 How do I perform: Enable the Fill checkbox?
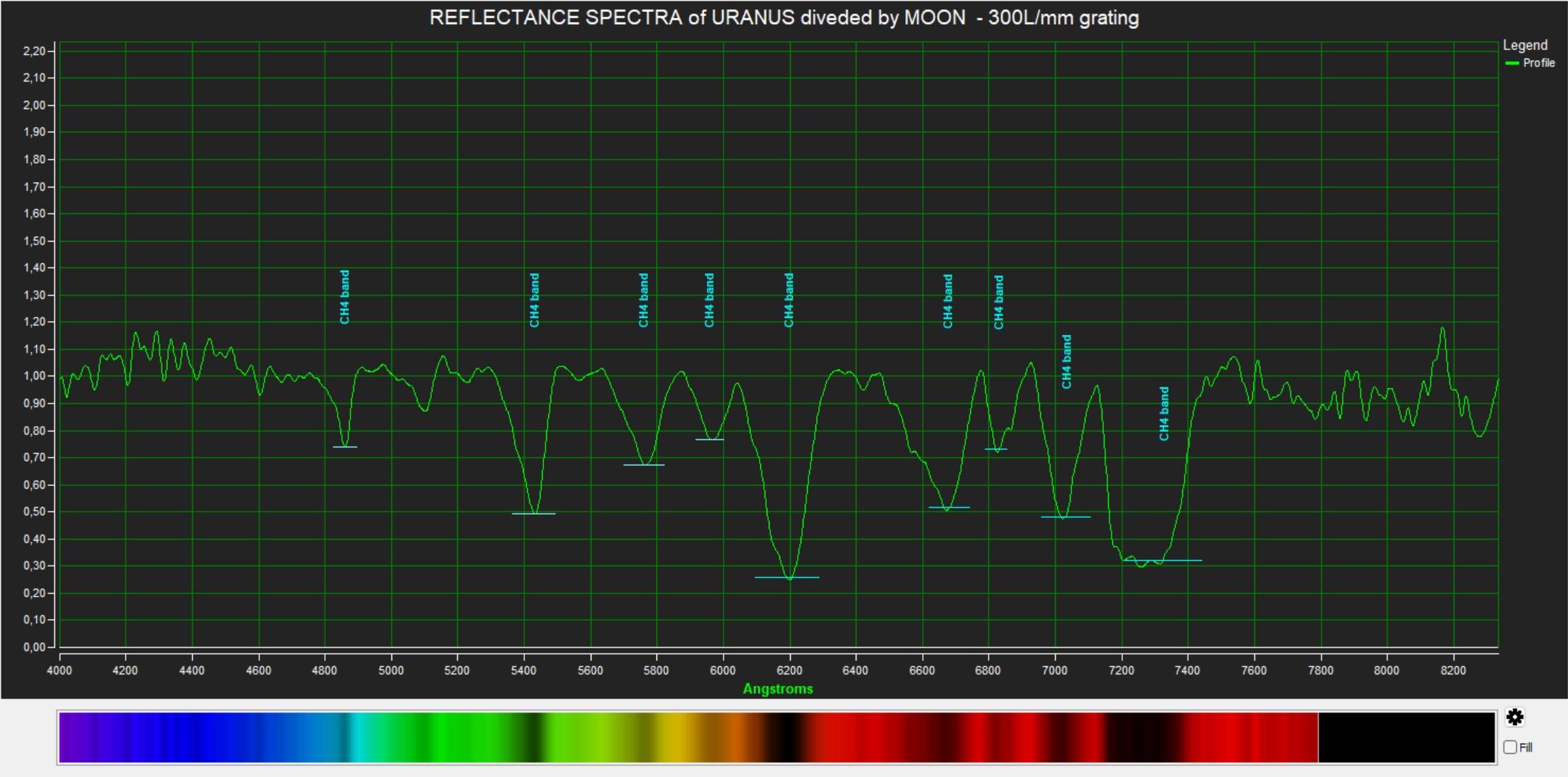pyautogui.click(x=1511, y=747)
